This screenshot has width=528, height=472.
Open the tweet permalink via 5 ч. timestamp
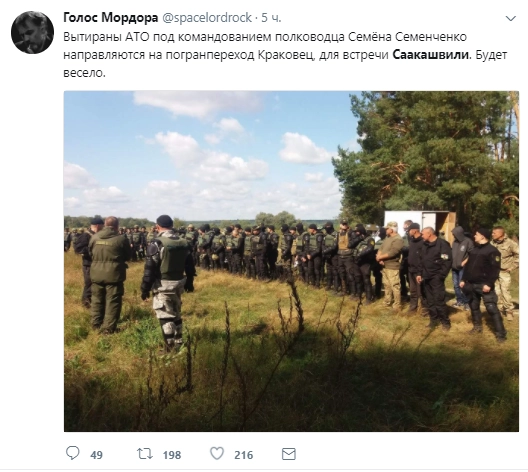[271, 18]
